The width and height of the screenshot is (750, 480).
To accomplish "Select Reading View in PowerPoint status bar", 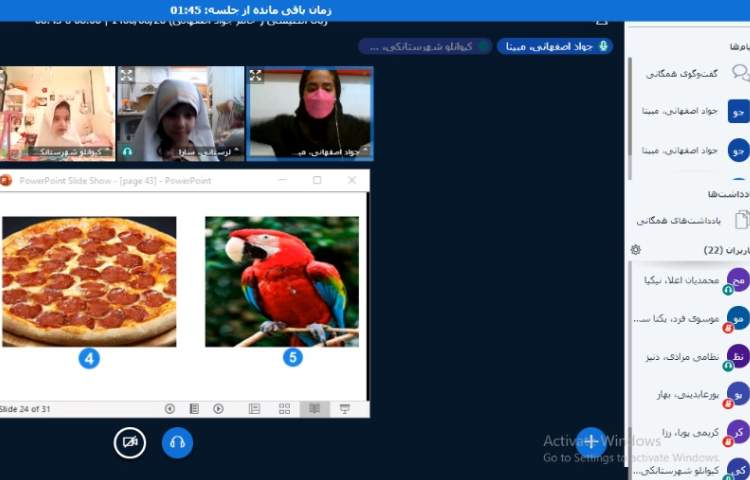I will click(314, 409).
